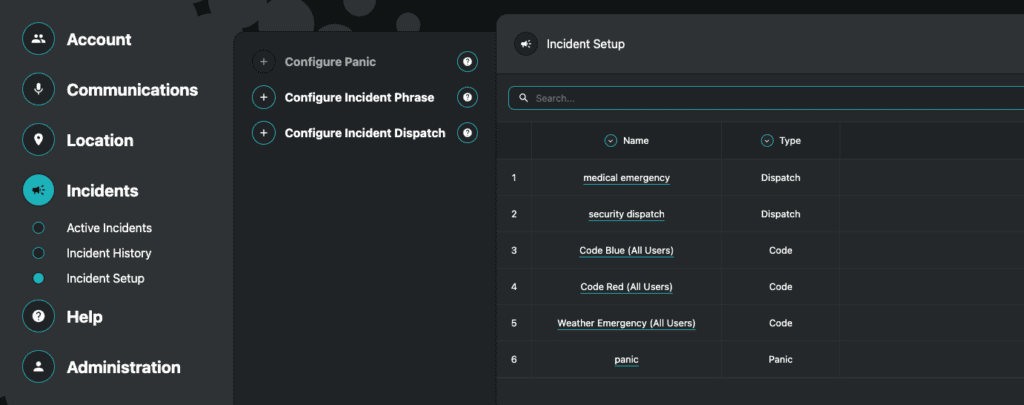1024x405 pixels.
Task: Expand Configure Incident Phrase with plus button
Action: coord(264,97)
